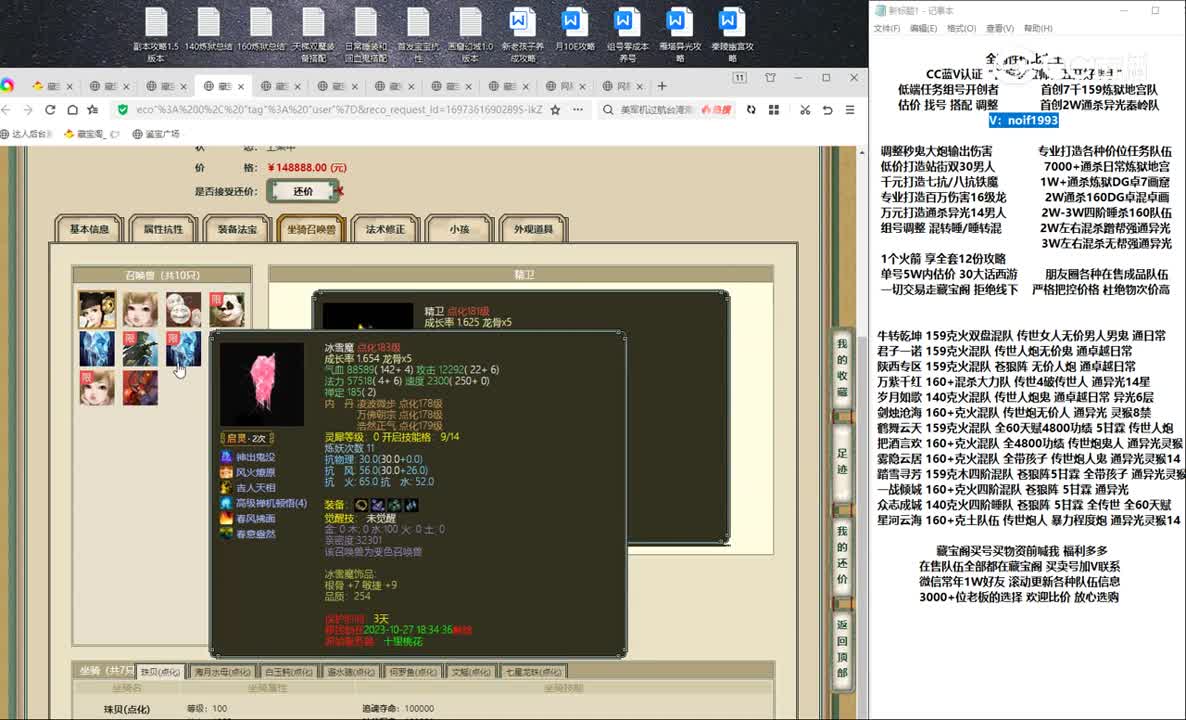Click the browser page vertical scrollbar

point(862,431)
